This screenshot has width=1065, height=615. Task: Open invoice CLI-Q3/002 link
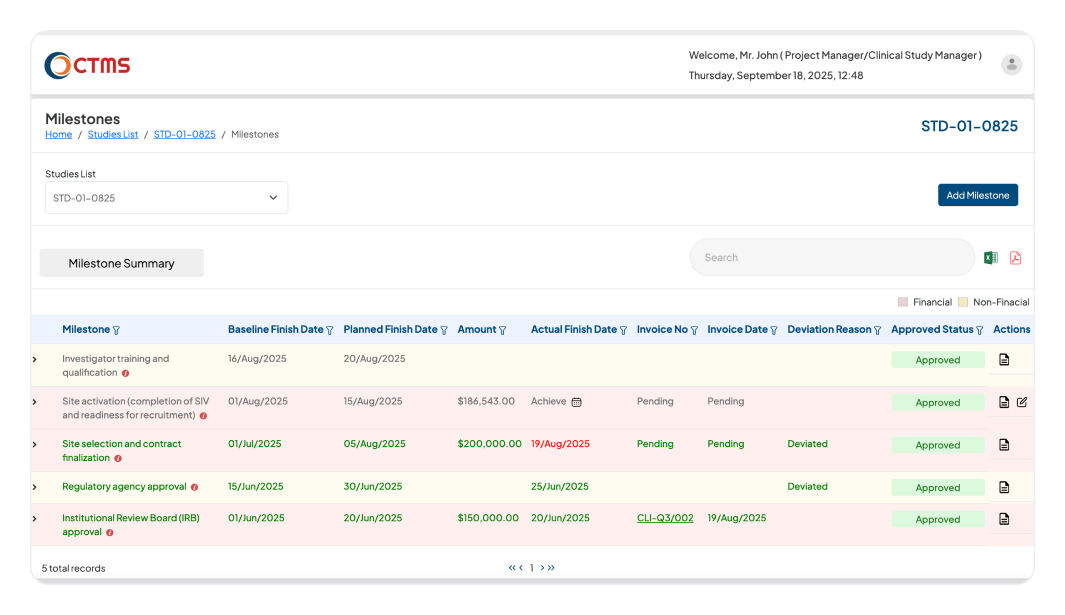(x=665, y=518)
